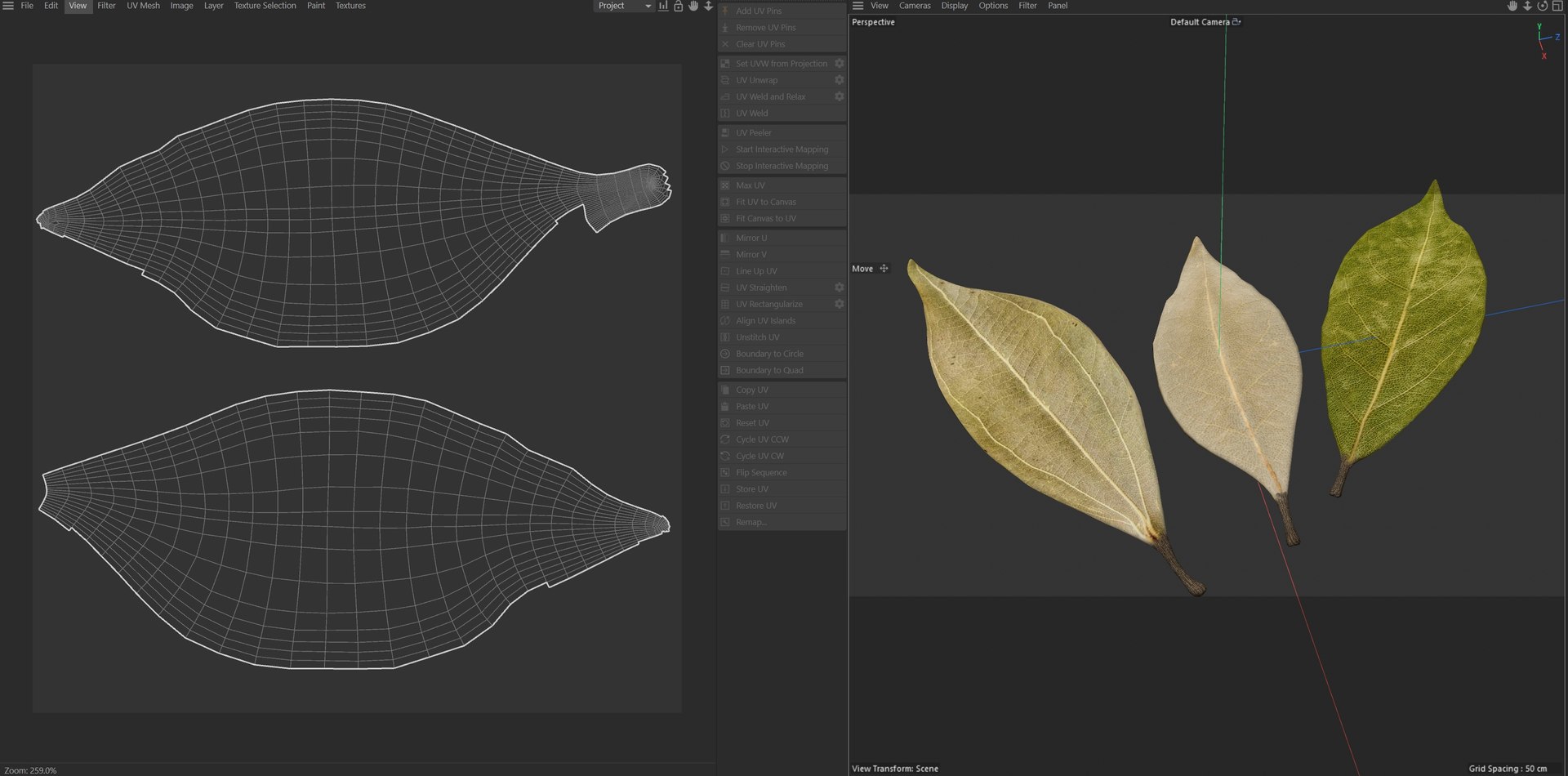Viewport: 1568px width, 776px height.
Task: Click the View Transform: Scene label
Action: pyautogui.click(x=895, y=769)
